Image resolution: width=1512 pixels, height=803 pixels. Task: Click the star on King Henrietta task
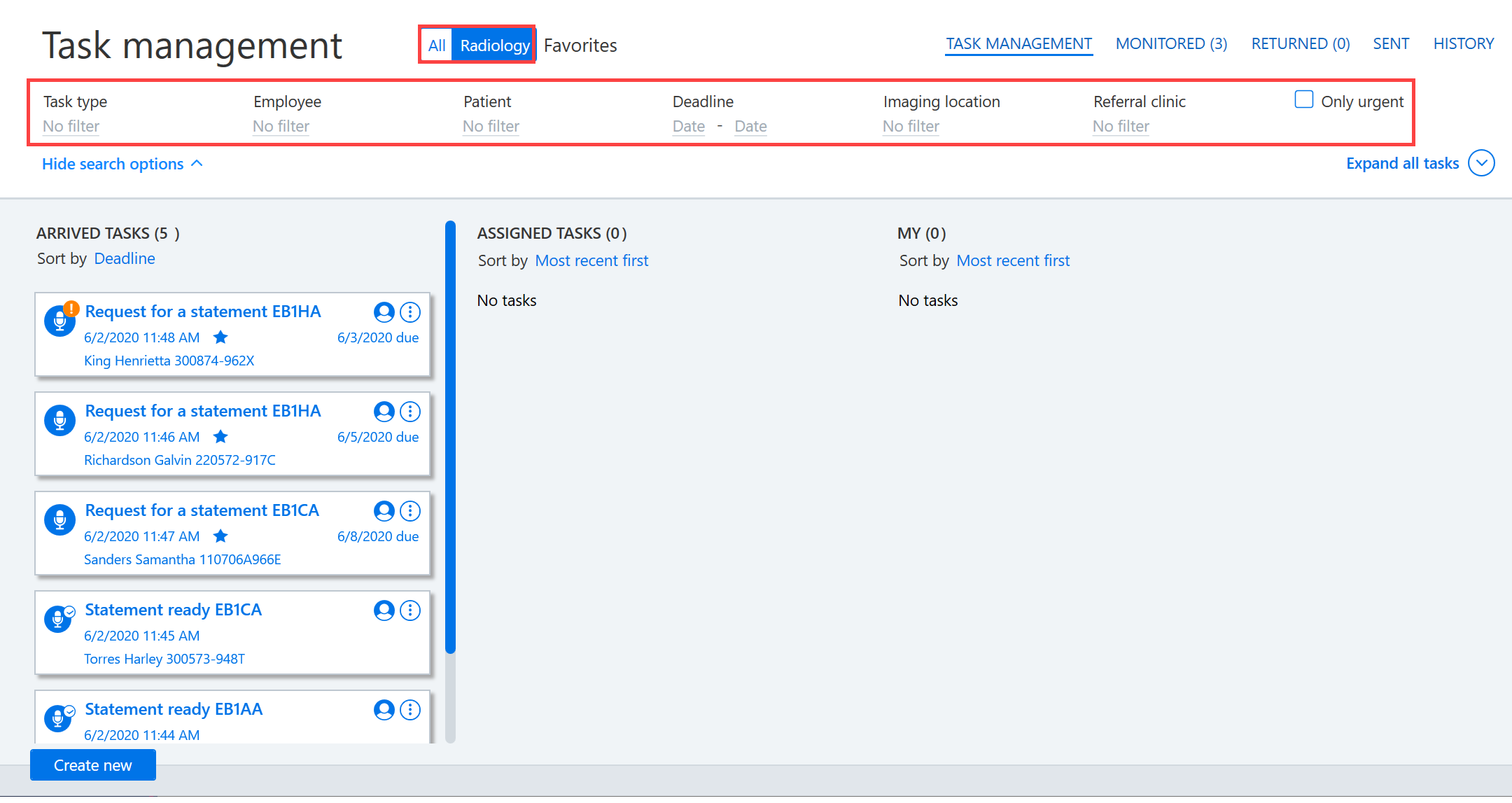coord(220,337)
